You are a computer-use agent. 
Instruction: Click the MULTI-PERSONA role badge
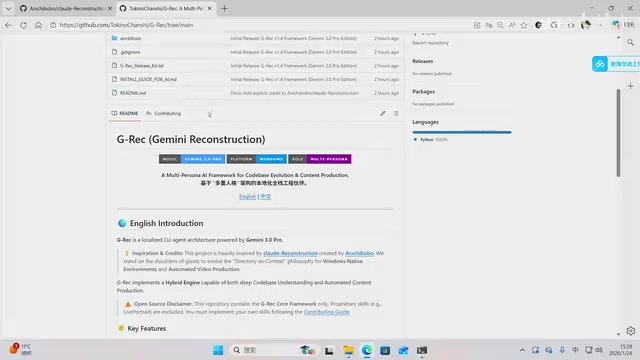coord(320,159)
